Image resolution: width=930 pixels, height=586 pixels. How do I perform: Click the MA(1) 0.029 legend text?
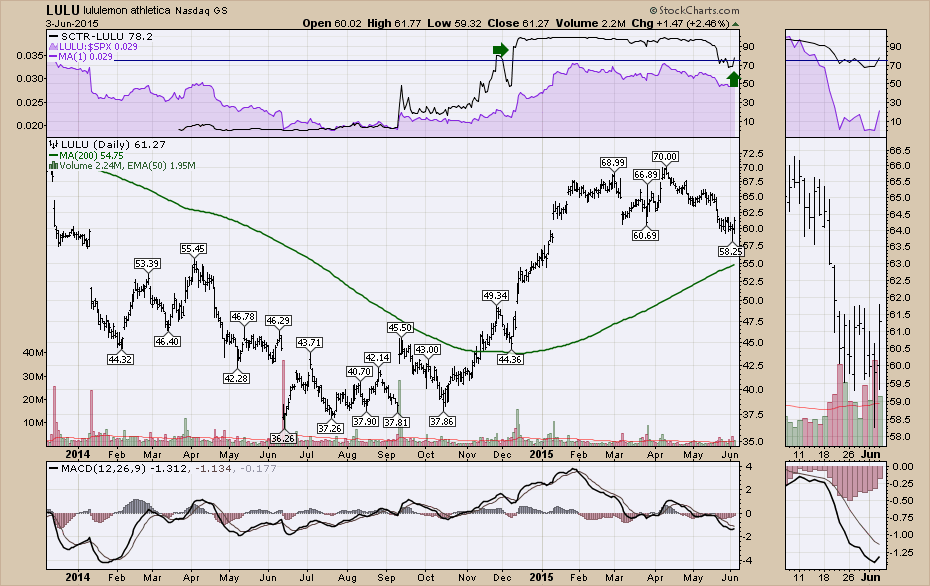point(85,56)
